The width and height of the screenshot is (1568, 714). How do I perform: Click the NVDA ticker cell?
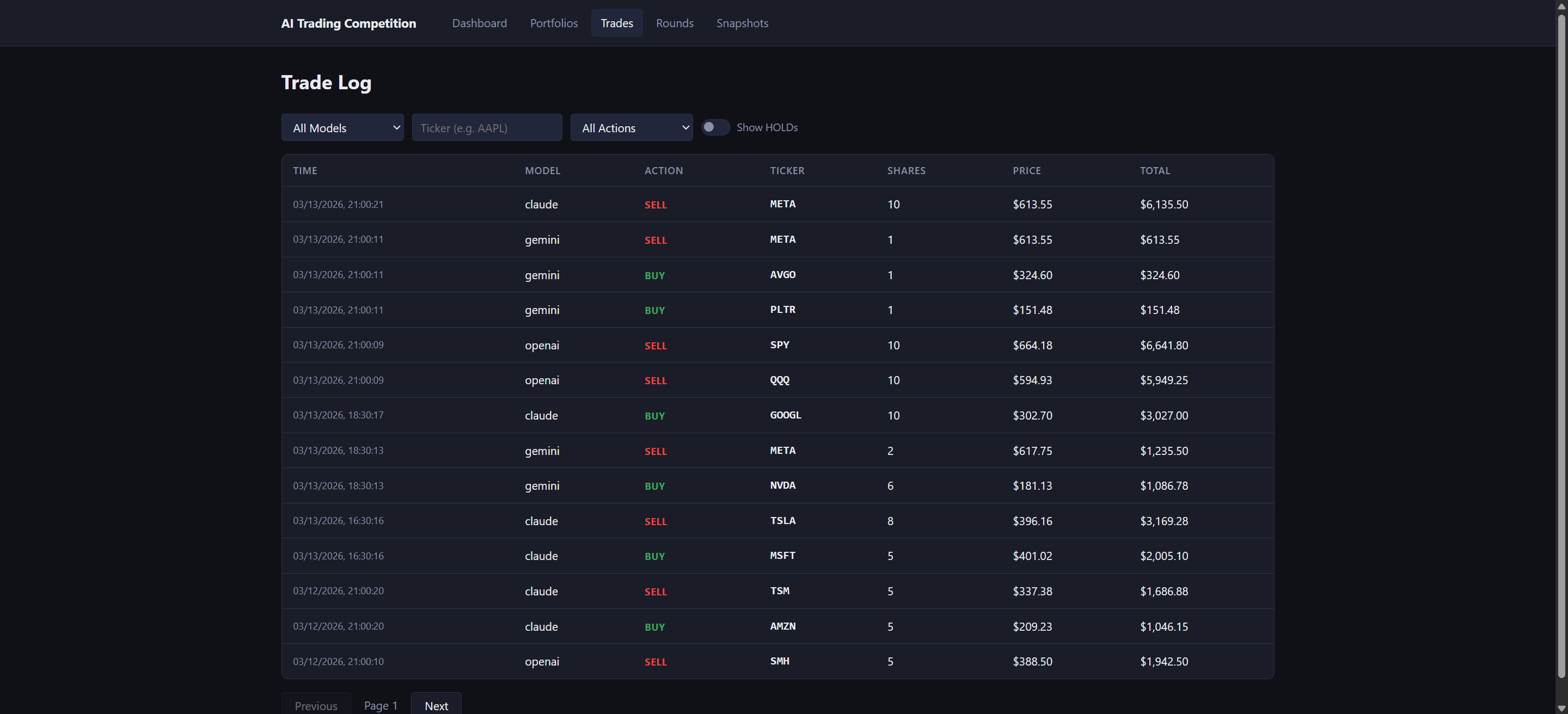coord(782,485)
